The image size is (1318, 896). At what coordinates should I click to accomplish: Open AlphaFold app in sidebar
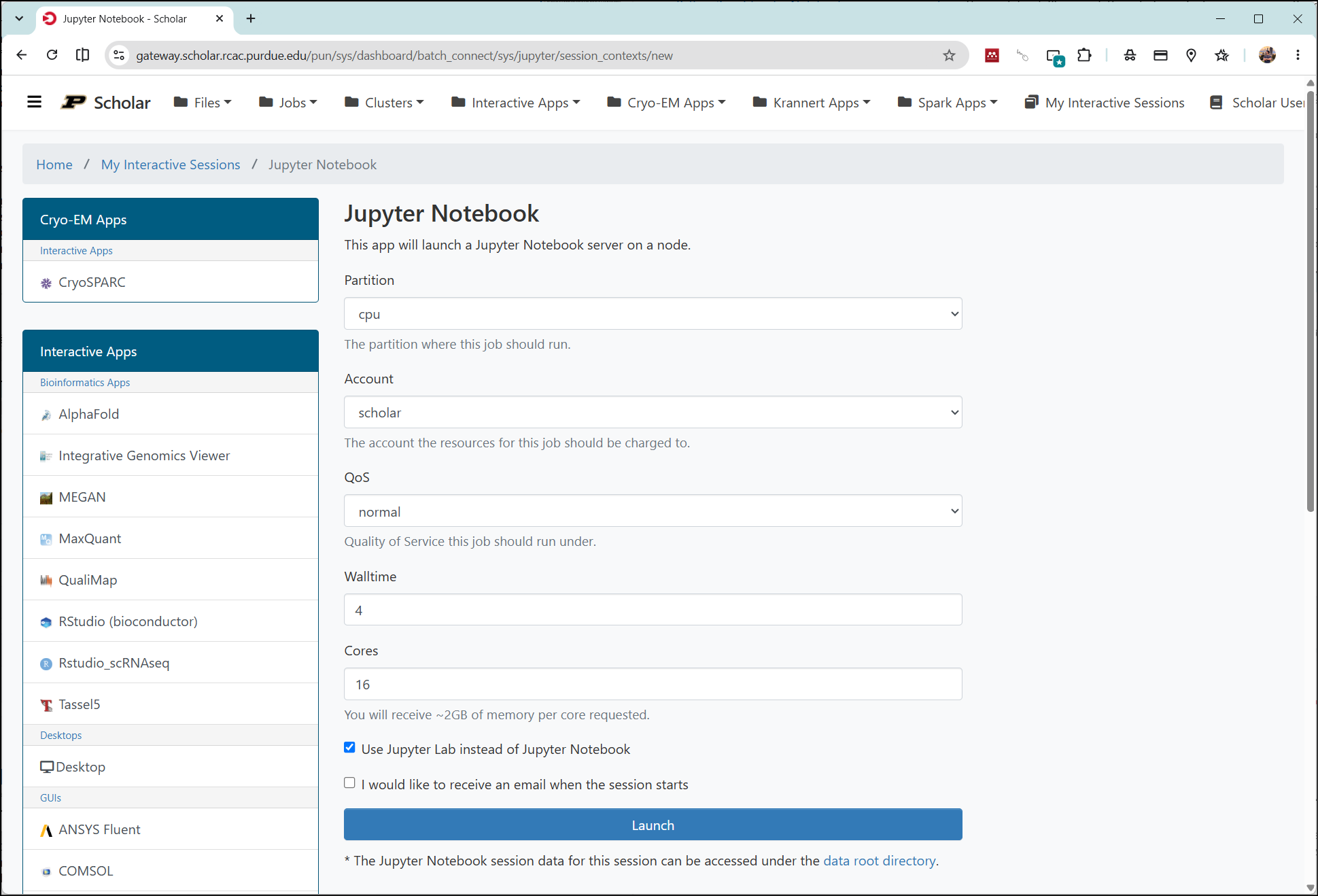pyautogui.click(x=171, y=414)
